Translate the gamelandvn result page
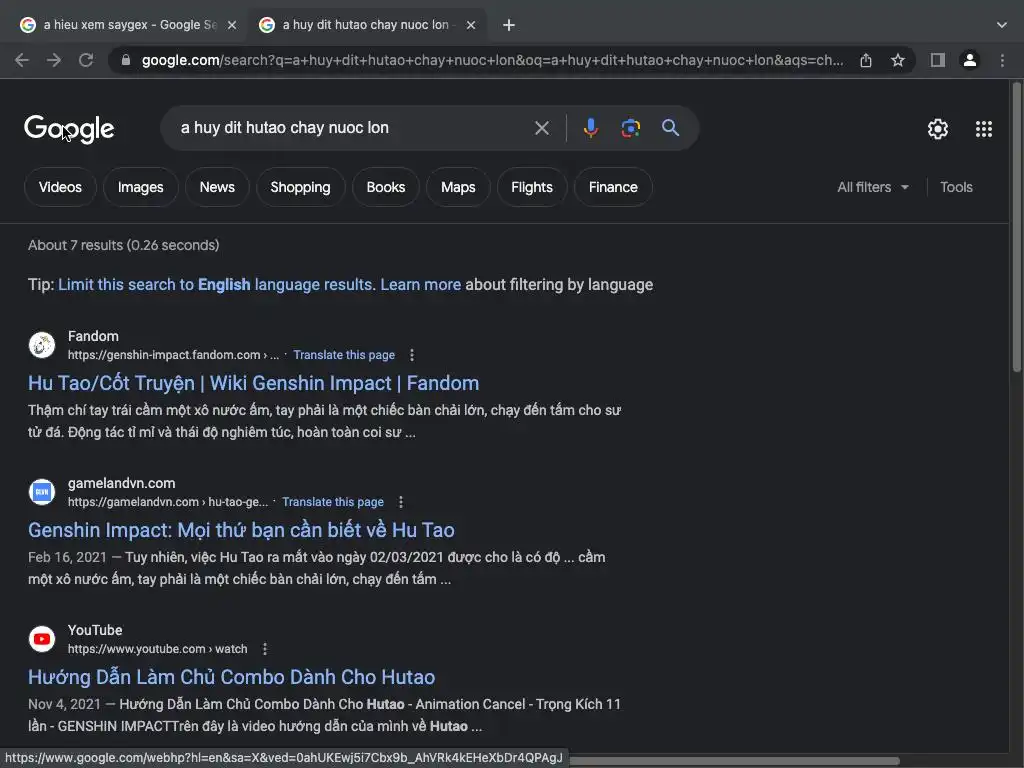1024x768 pixels. 333,502
